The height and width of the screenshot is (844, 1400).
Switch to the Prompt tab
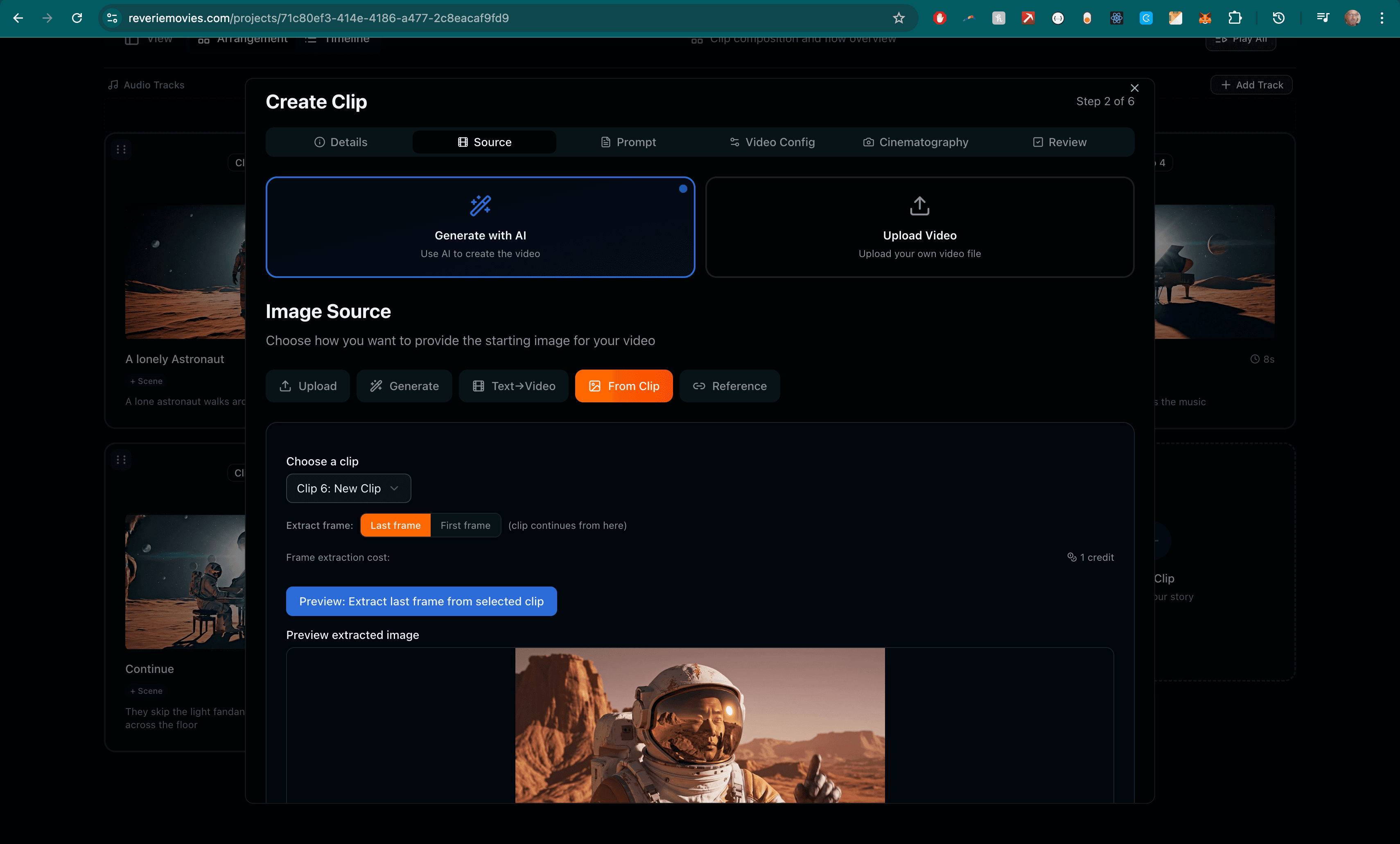628,142
